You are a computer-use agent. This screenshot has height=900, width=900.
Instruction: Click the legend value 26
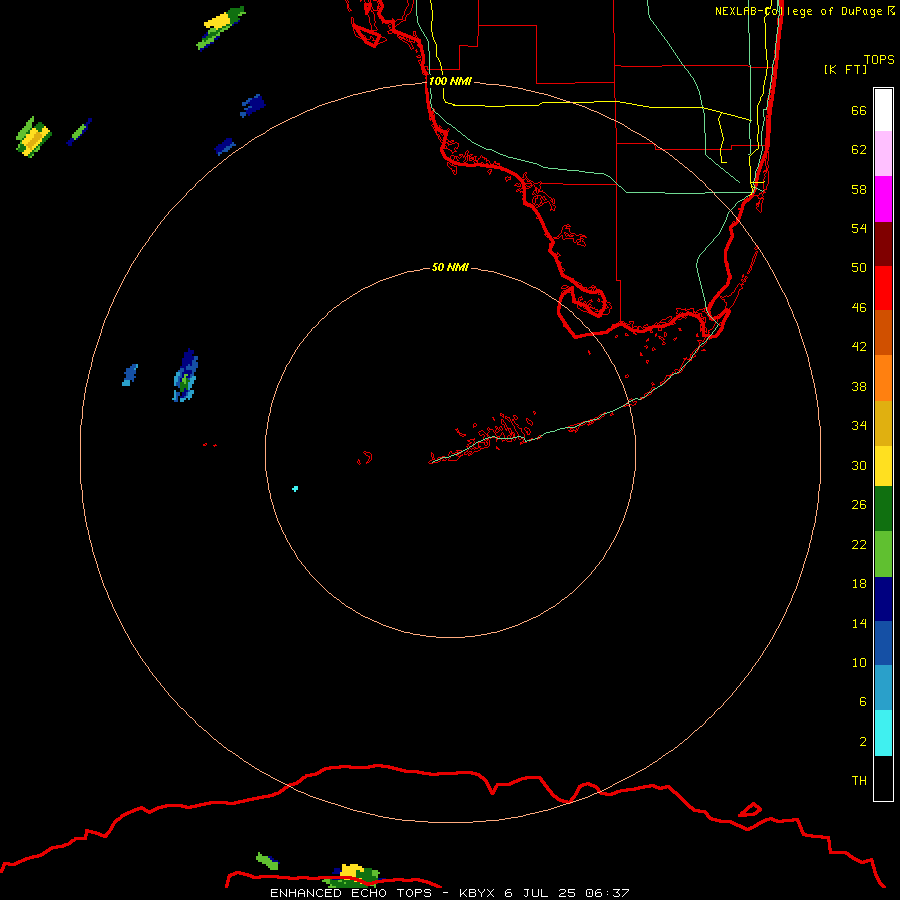coord(859,505)
